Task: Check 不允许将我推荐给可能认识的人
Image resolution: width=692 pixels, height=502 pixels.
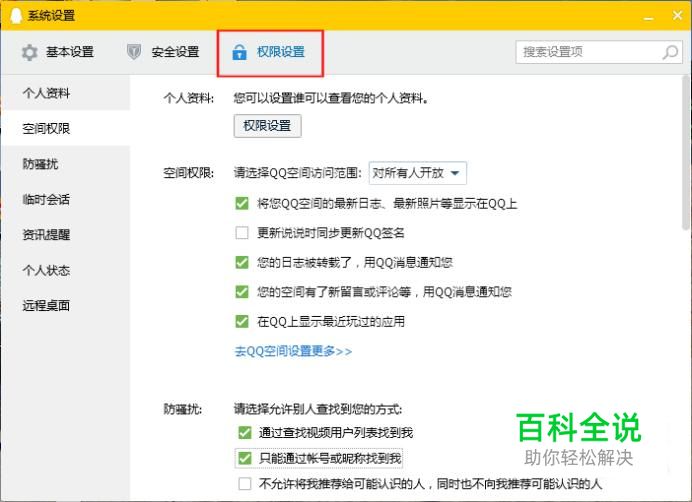Action: (244, 483)
